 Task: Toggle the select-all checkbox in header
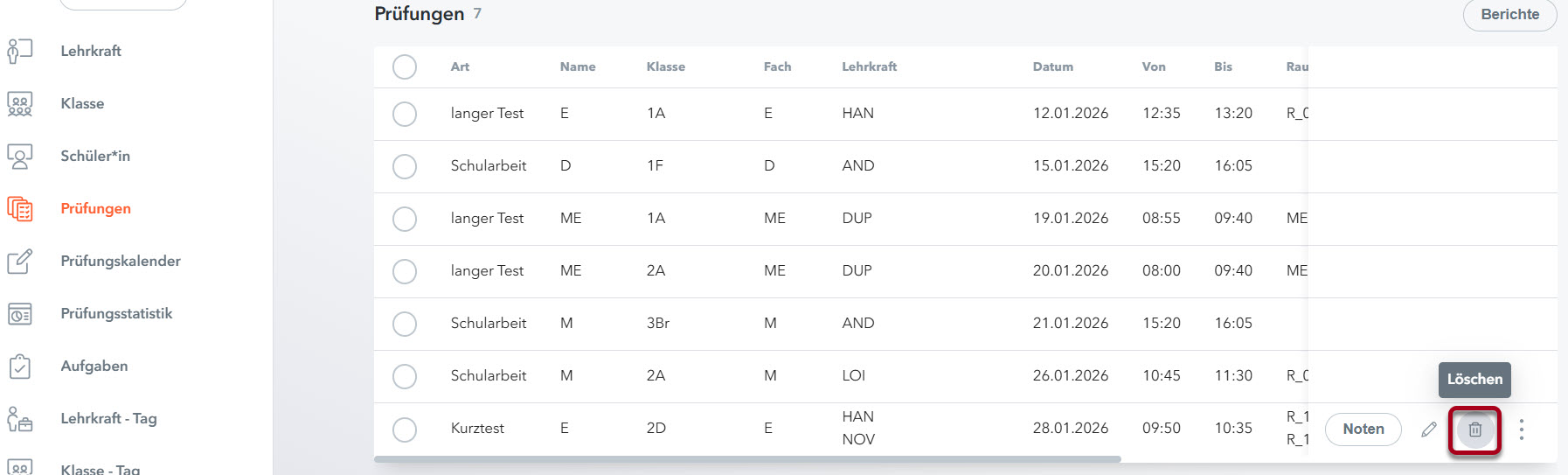405,66
